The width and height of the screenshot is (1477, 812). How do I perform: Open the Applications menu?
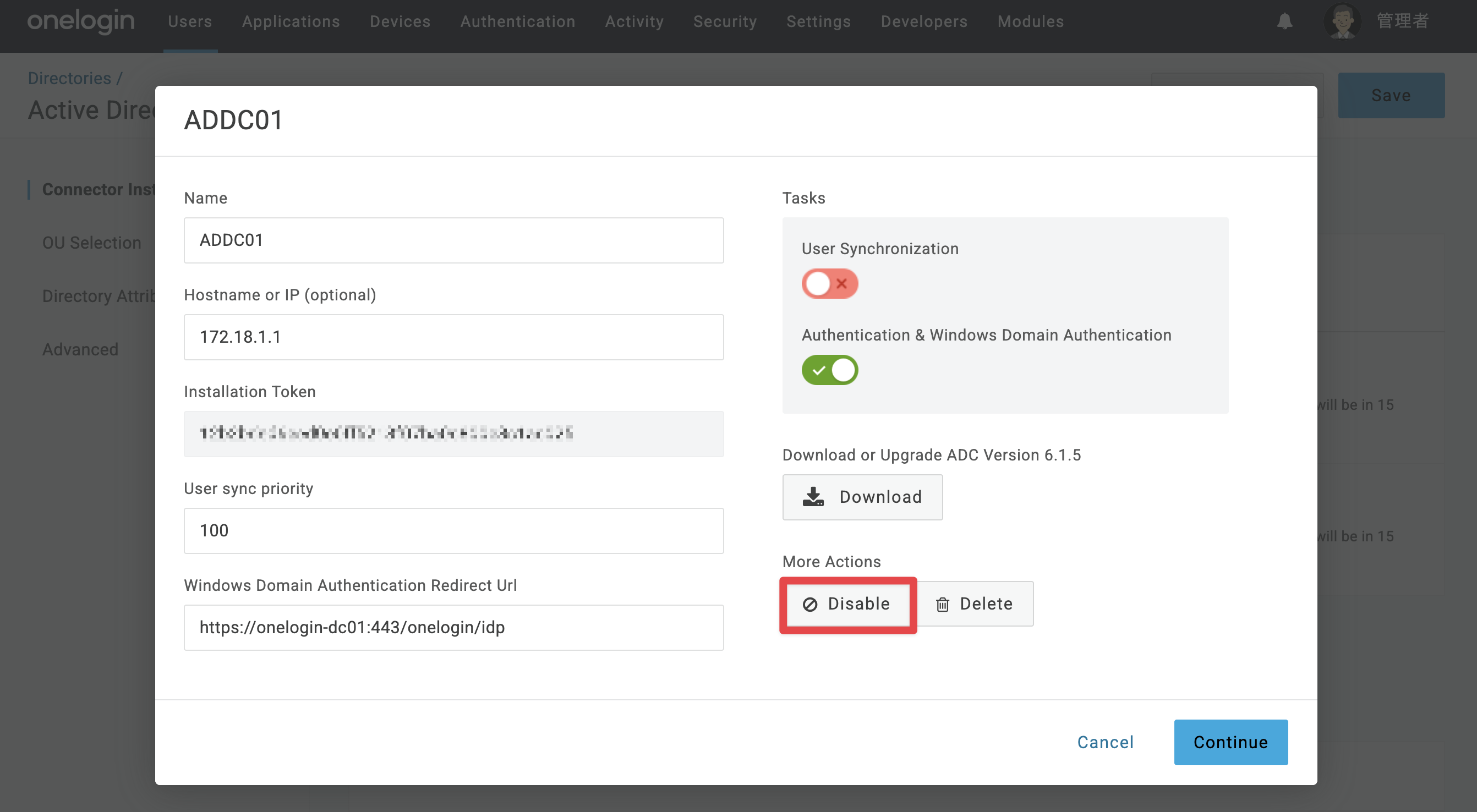pos(291,22)
